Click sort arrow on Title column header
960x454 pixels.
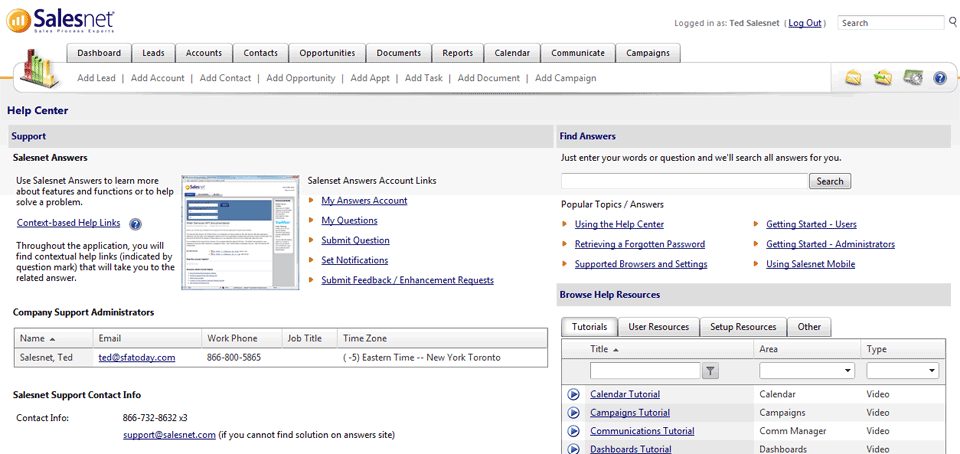[615, 349]
